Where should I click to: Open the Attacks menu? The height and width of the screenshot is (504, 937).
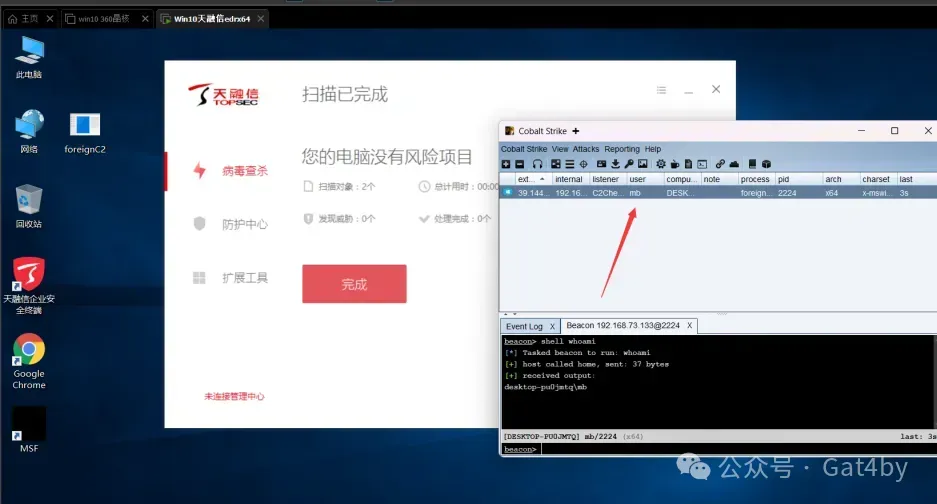coord(586,149)
